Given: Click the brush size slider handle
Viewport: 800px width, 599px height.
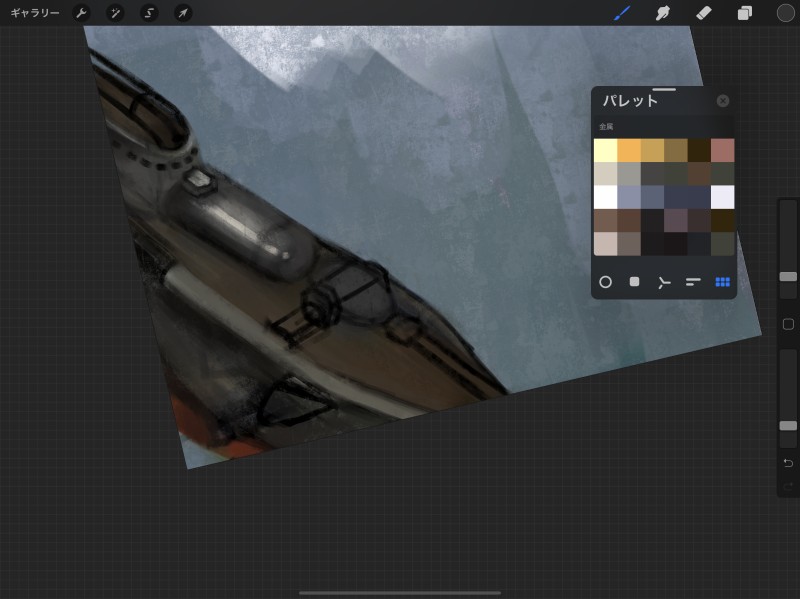Looking at the screenshot, I should [x=788, y=277].
